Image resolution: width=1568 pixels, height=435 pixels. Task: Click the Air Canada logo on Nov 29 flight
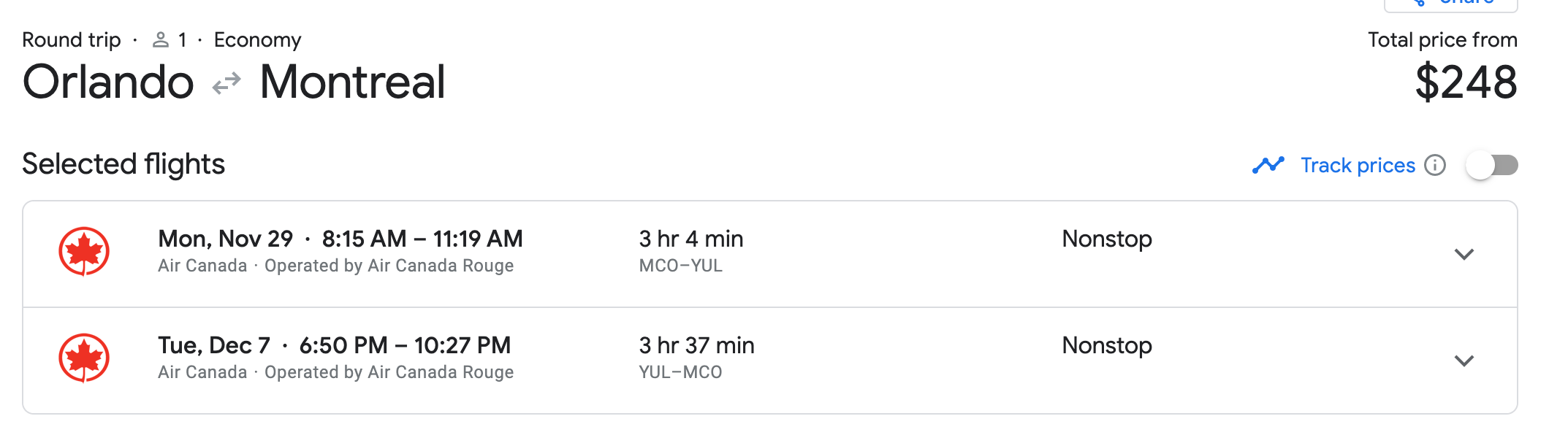coord(84,251)
